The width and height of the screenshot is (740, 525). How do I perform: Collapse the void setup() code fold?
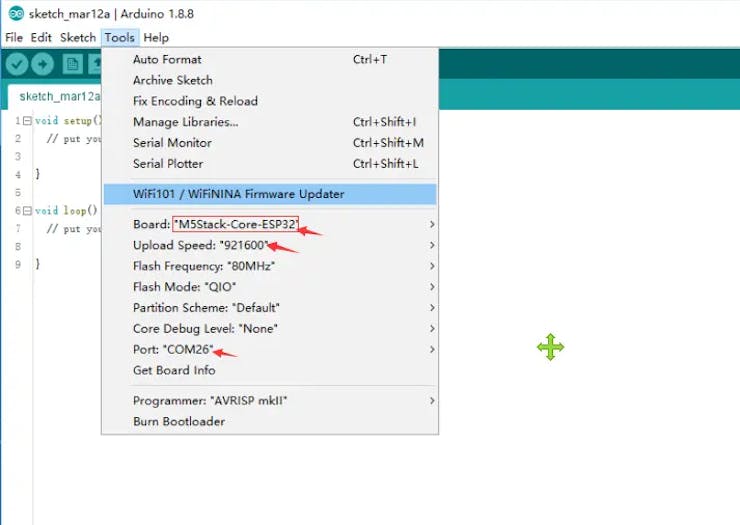pos(27,121)
